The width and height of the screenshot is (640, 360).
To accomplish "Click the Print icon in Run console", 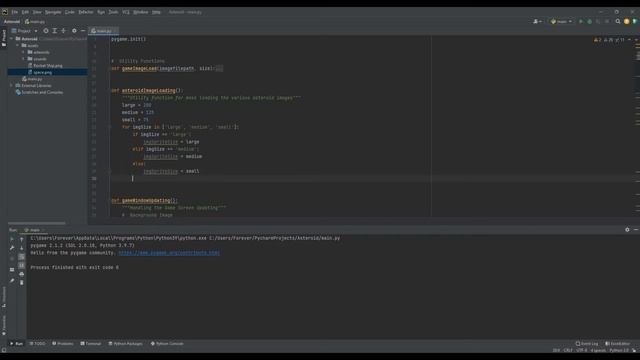I will [x=22, y=274].
